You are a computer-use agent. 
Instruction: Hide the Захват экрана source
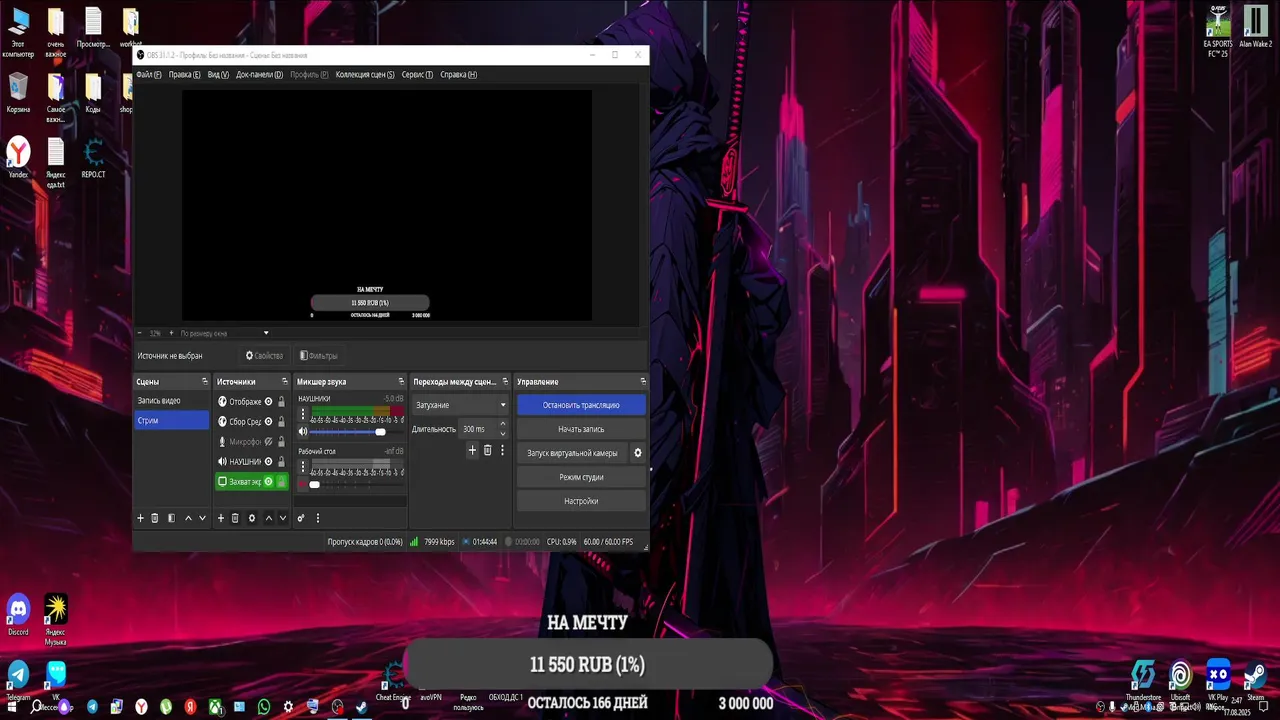[268, 482]
